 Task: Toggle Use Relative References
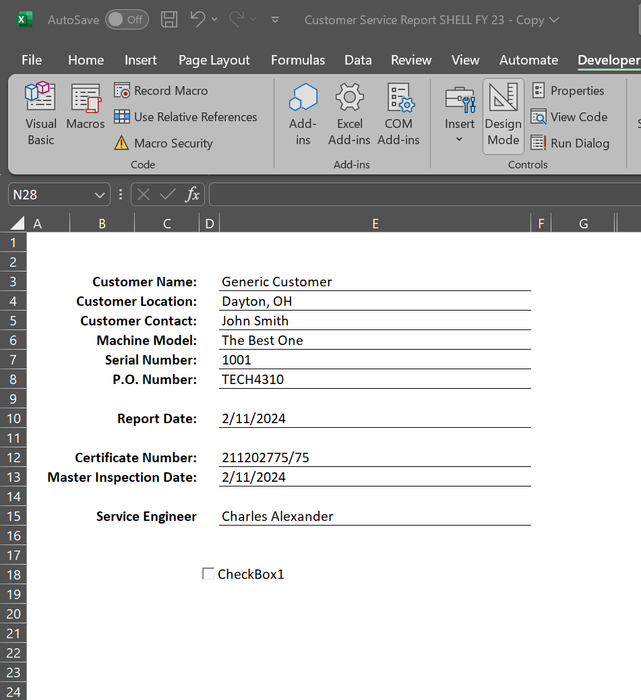[x=185, y=117]
